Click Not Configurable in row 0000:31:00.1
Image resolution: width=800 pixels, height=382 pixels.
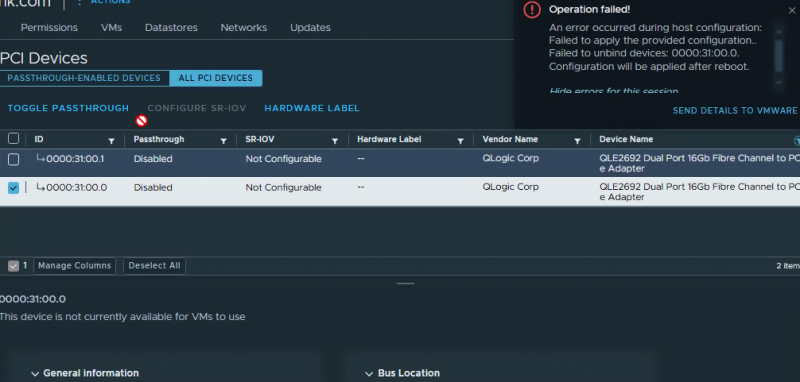point(283,159)
